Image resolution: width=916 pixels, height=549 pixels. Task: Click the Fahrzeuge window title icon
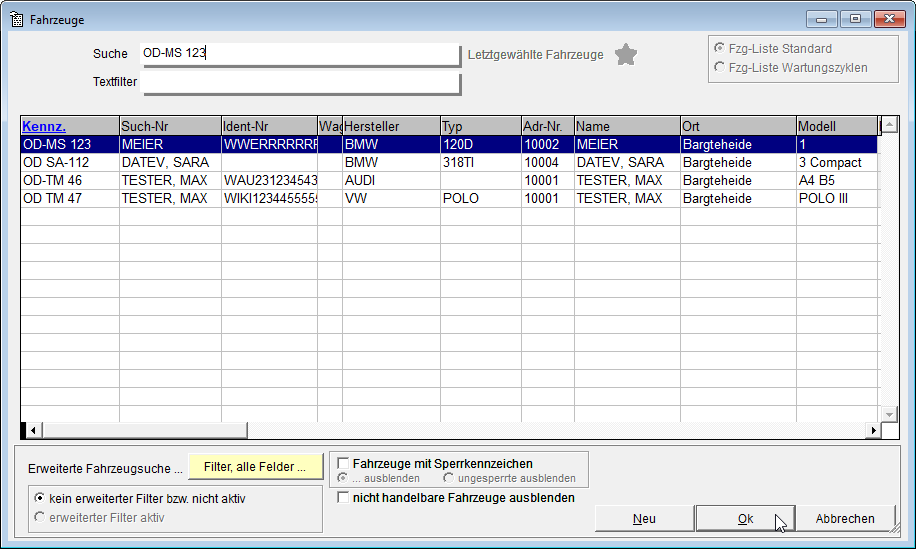(x=17, y=19)
